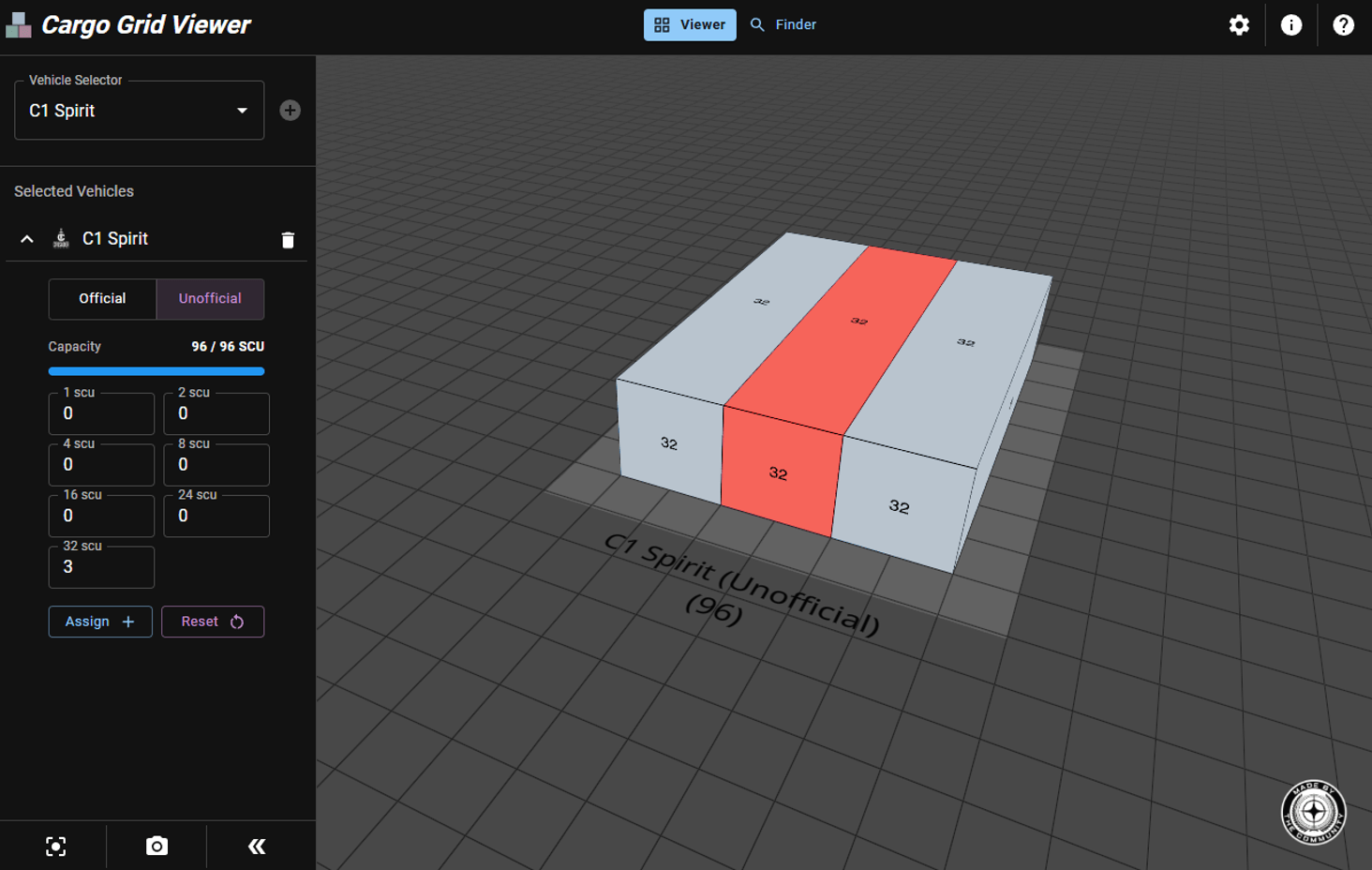
Task: Take a screenshot with camera icon
Action: click(x=157, y=847)
